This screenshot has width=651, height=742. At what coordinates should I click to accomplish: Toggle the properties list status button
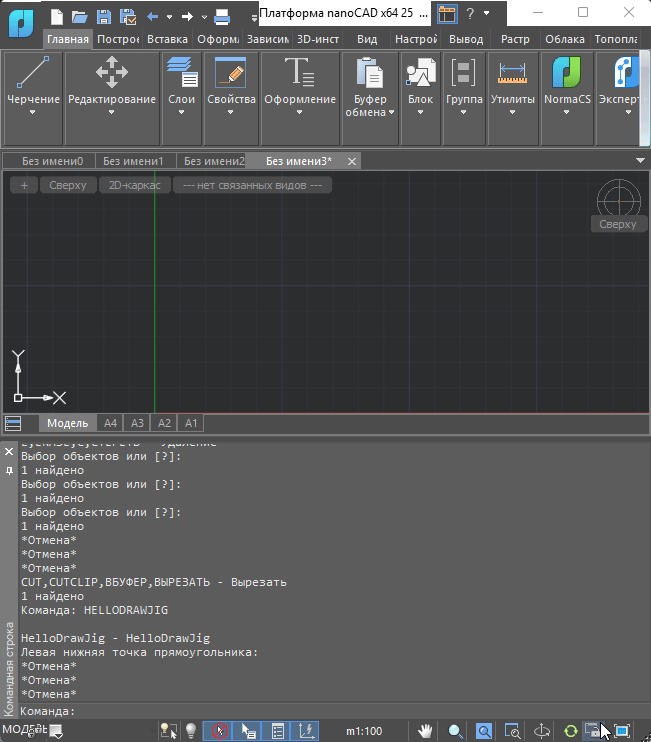[x=277, y=731]
